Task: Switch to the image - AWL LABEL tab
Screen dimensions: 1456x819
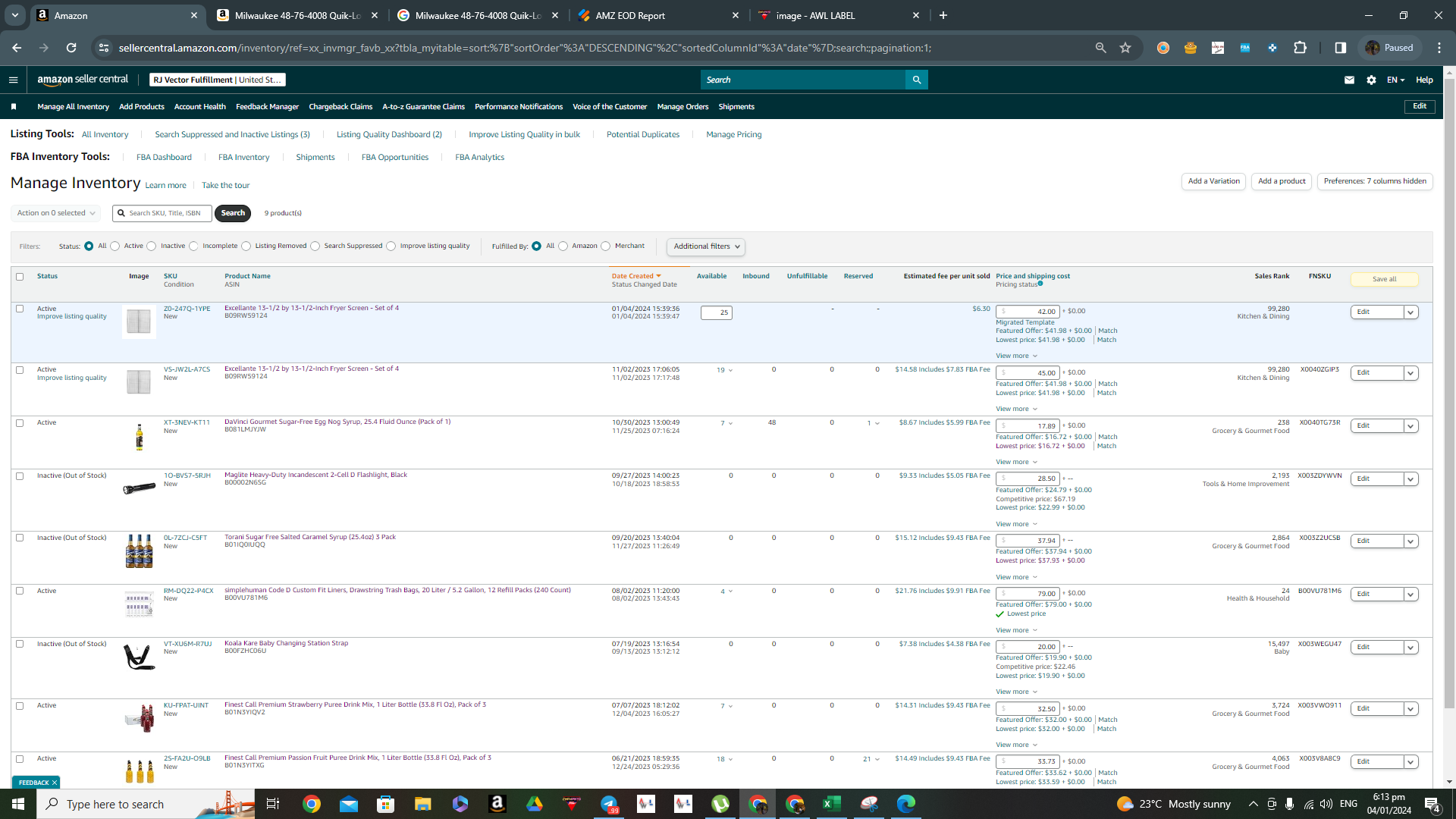Action: [839, 15]
